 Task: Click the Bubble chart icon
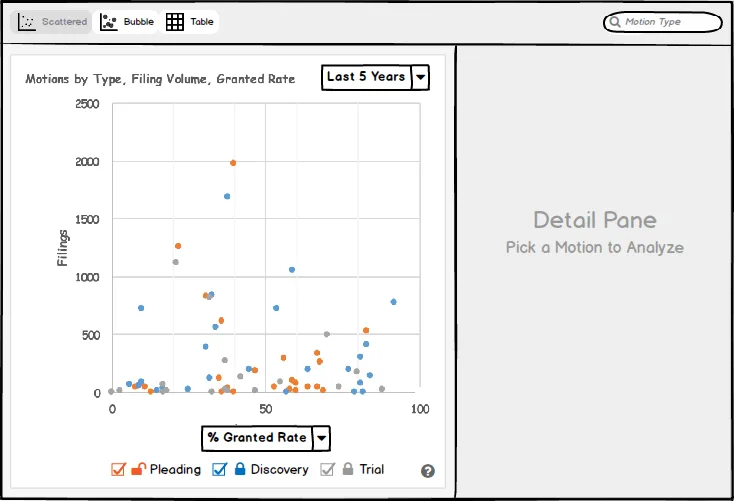109,22
